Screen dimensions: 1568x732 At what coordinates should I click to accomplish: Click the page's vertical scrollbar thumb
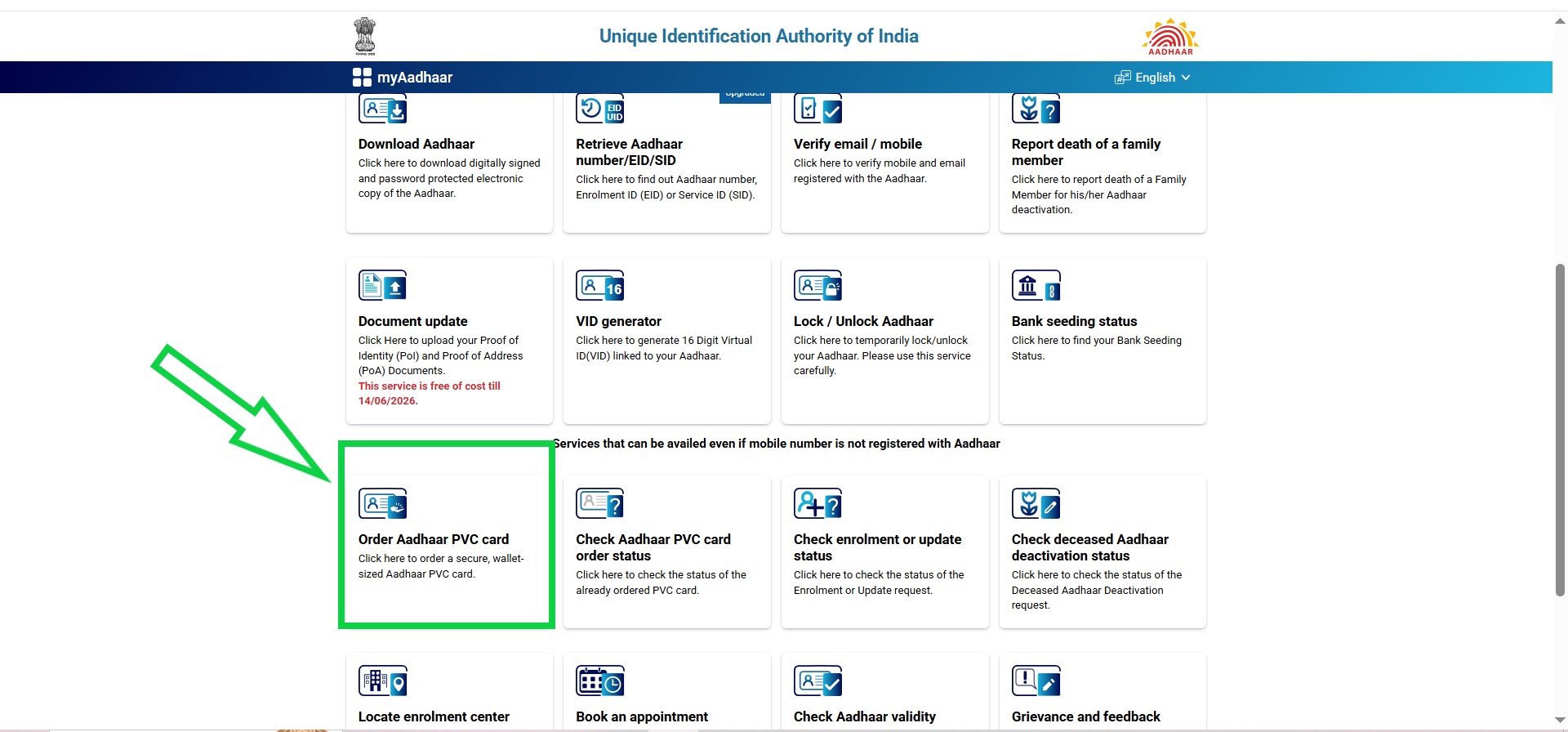click(x=1560, y=430)
